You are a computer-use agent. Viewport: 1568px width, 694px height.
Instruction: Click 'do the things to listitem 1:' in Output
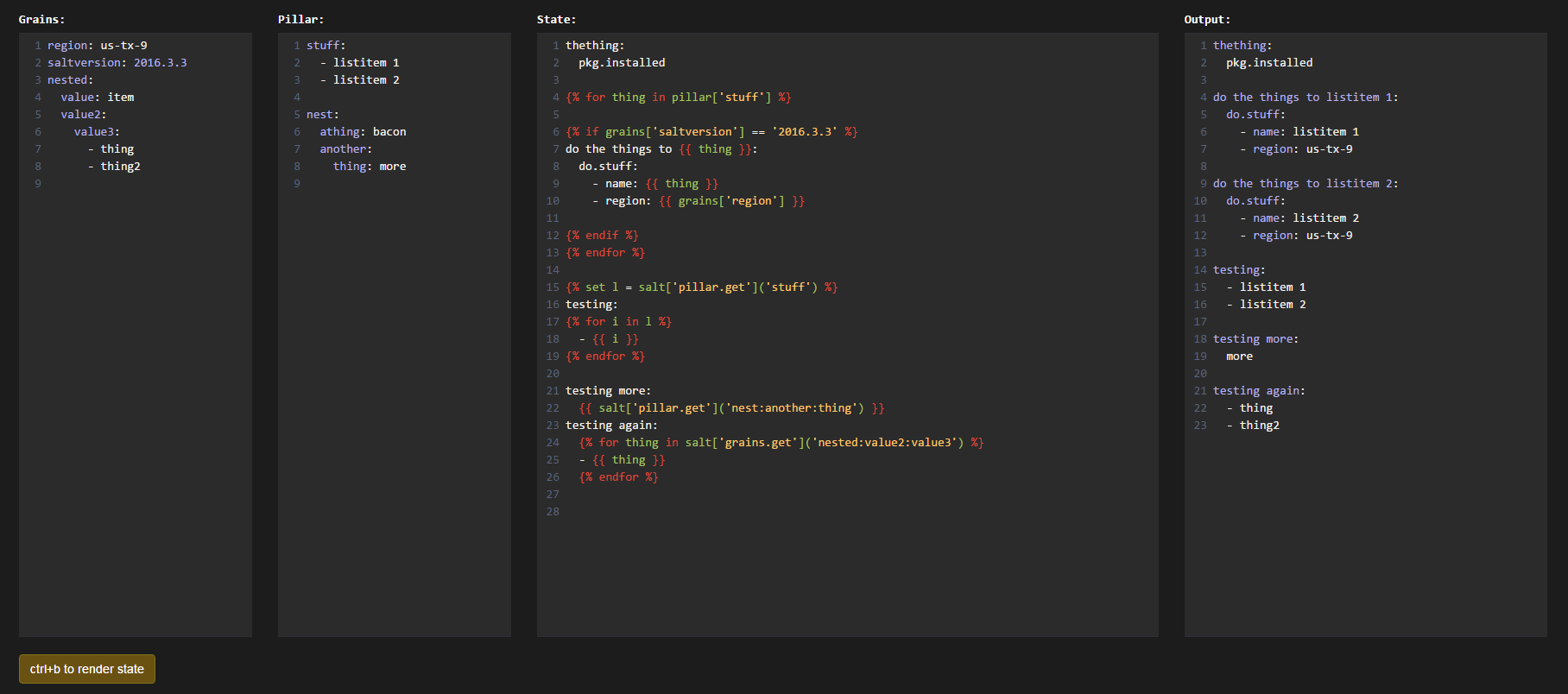[x=1306, y=98]
